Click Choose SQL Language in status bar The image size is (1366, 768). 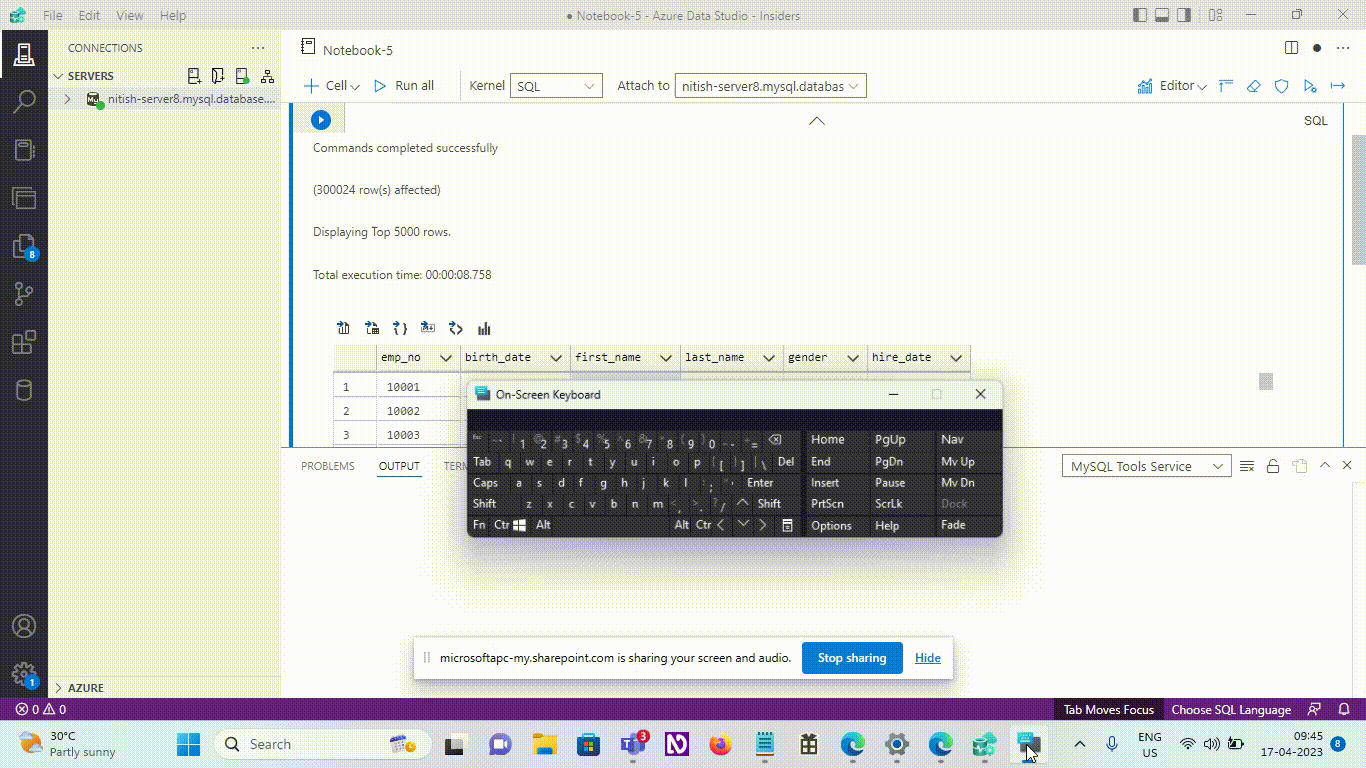click(1231, 709)
